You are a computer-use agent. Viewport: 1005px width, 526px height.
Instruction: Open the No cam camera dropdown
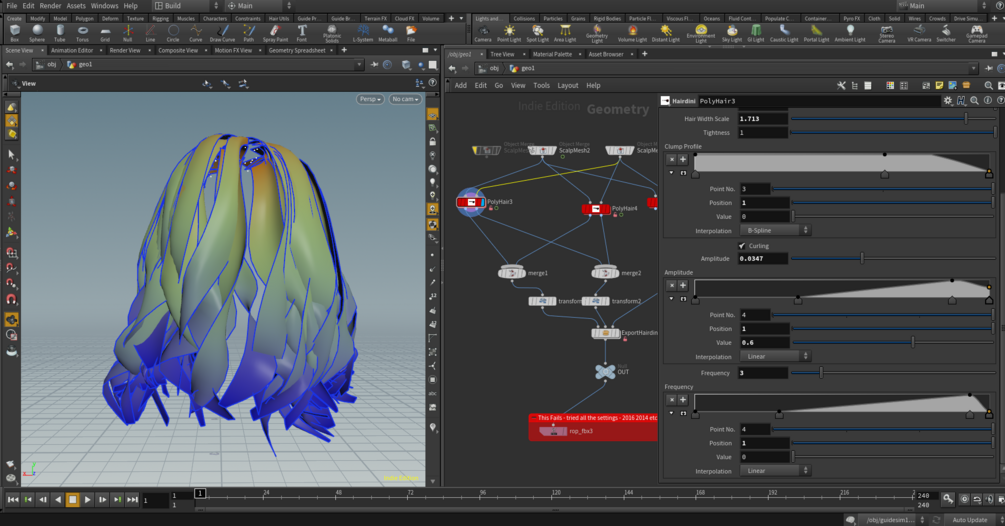click(x=405, y=99)
